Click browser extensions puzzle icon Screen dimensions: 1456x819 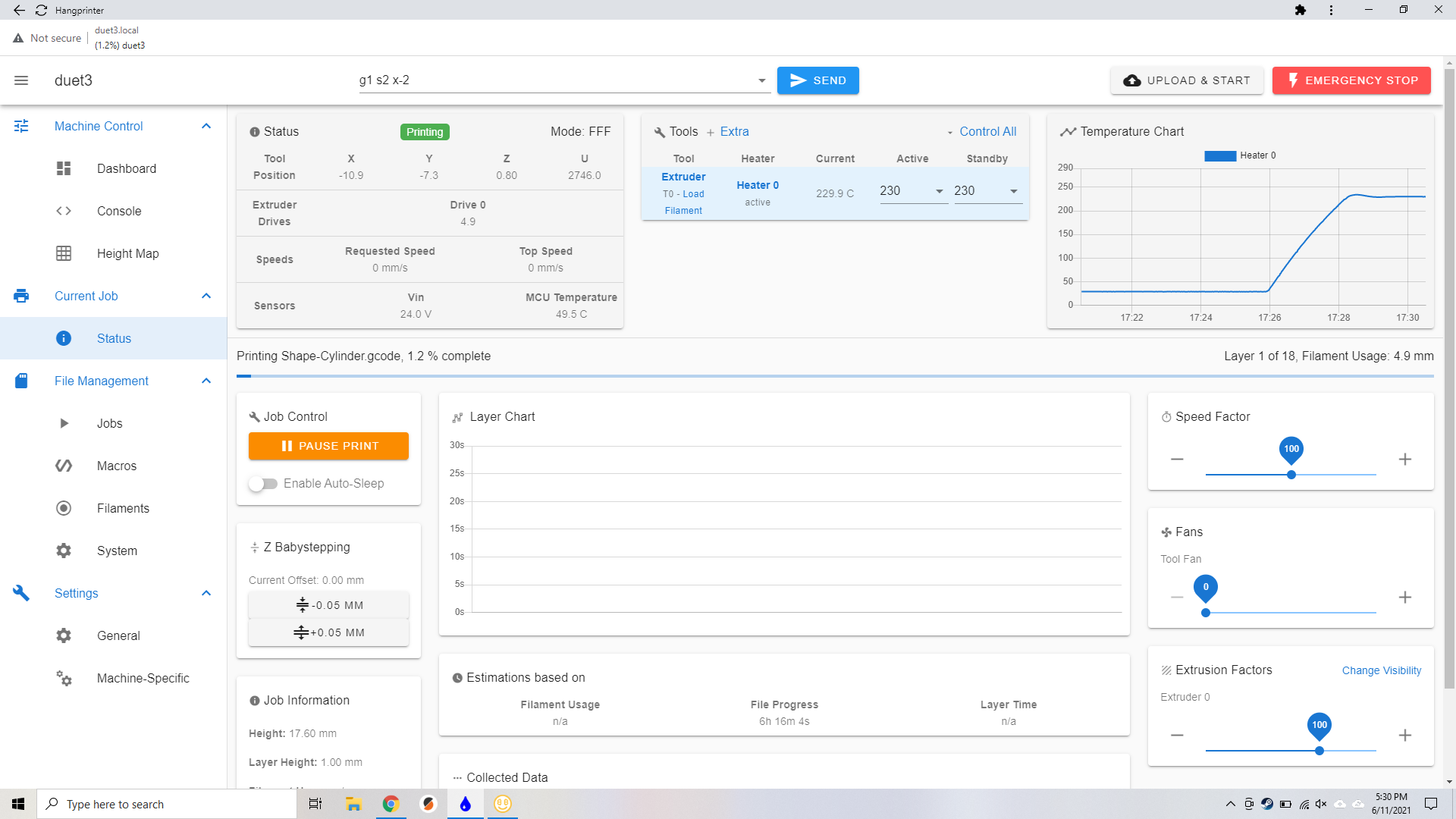pos(1301,10)
